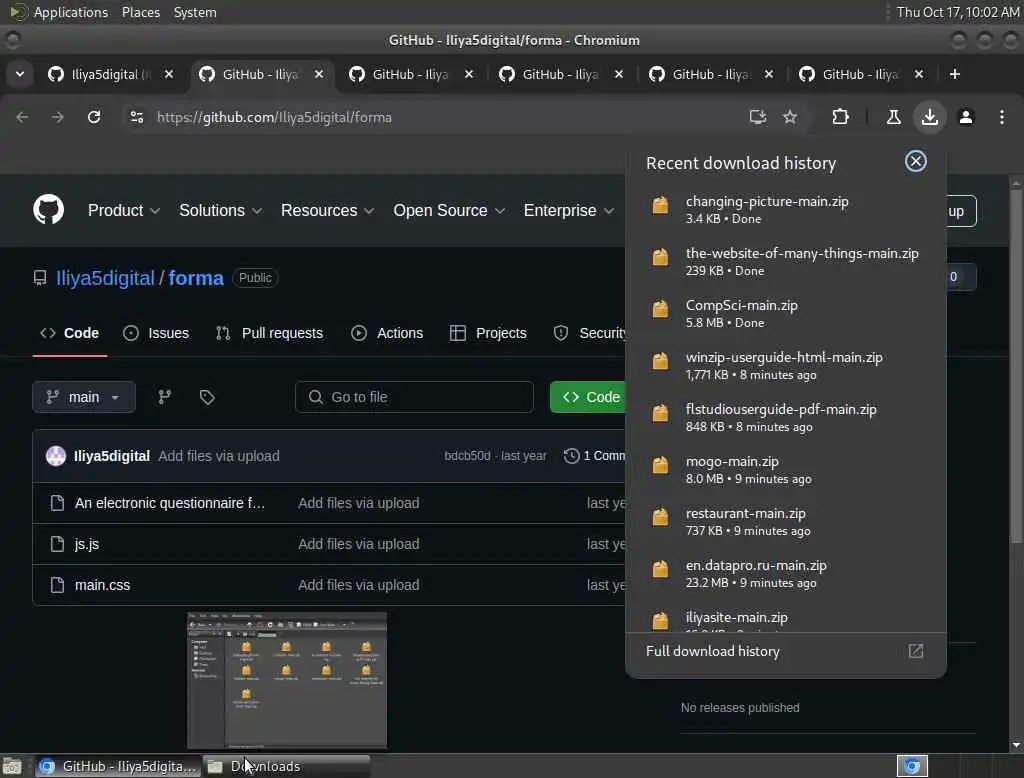Screen dimensions: 1024x778
Task: Open the Pull requests tab
Action: pyautogui.click(x=269, y=333)
